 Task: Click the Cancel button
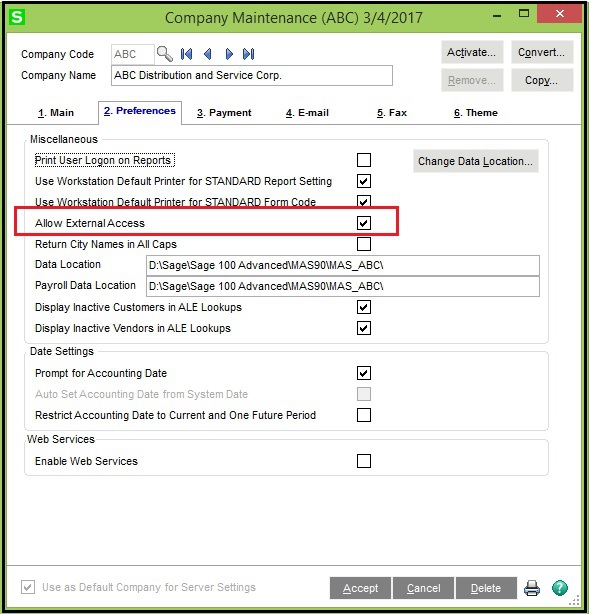(423, 588)
